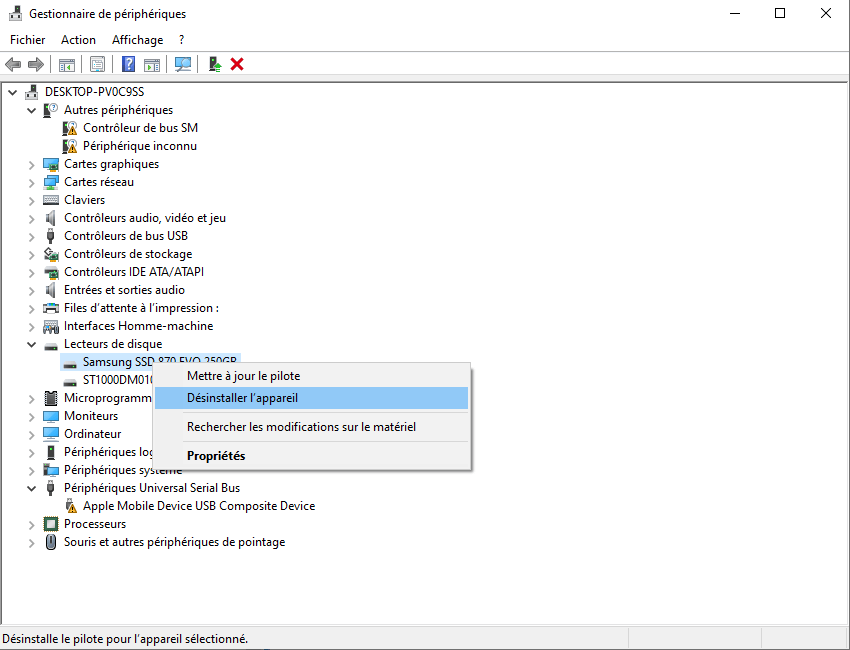
Task: Expand the Processeurs category
Action: [x=31, y=523]
